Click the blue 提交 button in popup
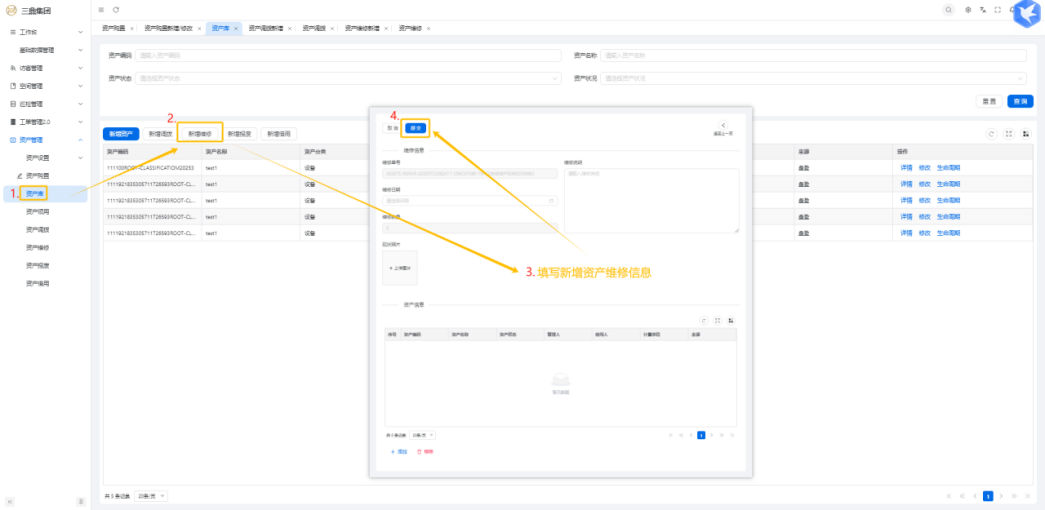The height and width of the screenshot is (510, 1045). tap(416, 128)
